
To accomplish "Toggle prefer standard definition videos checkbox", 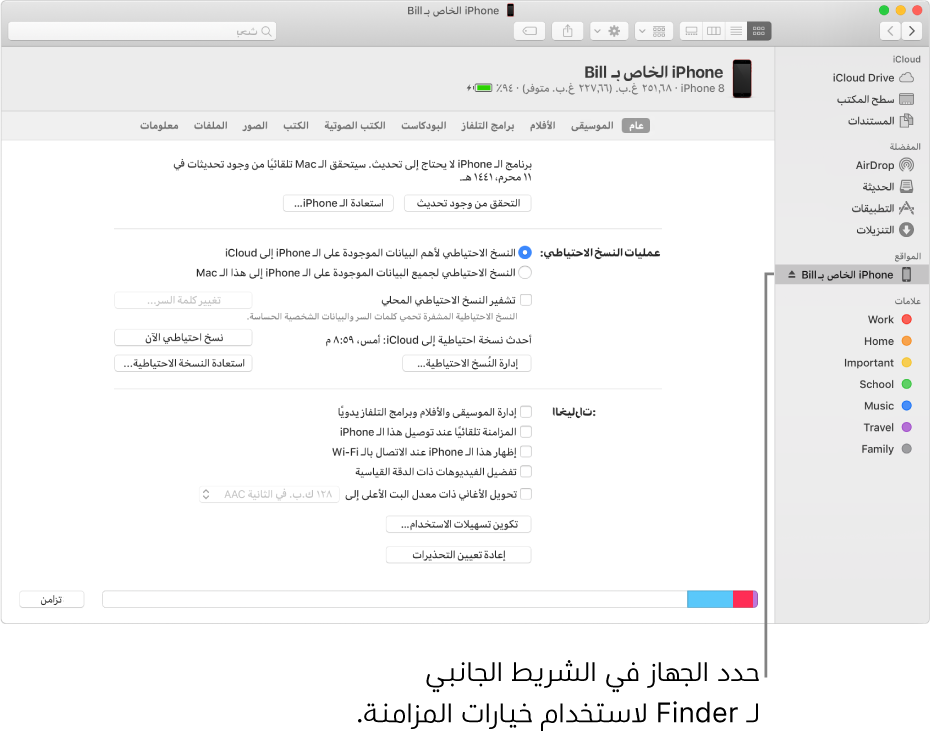I will point(525,472).
